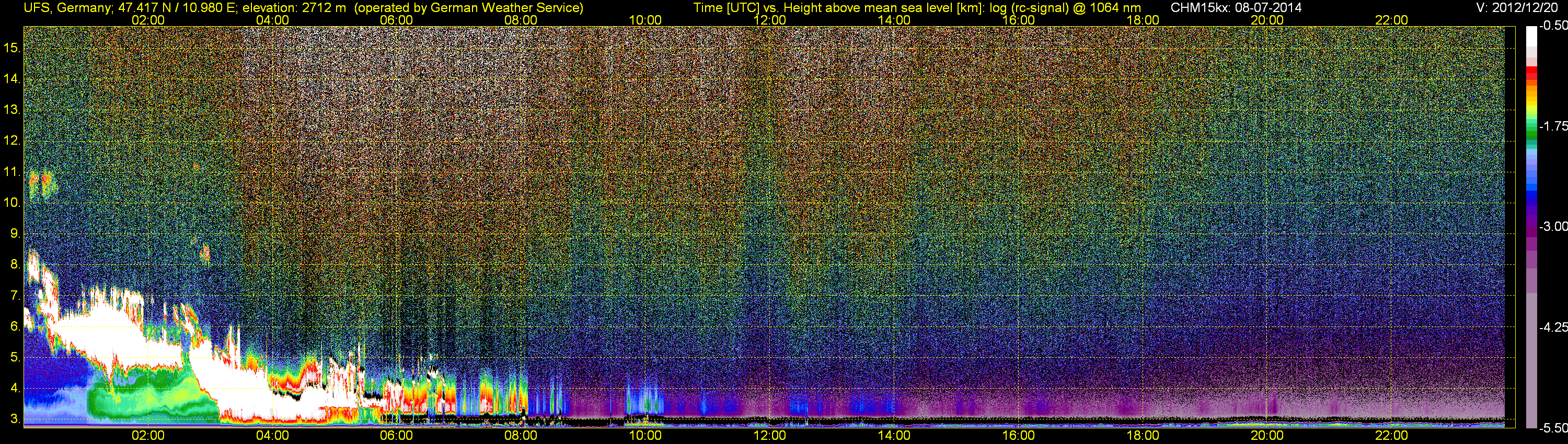This screenshot has height=444, width=1568.
Task: Select the 14:00 label on the upper time axis
Action: [x=894, y=20]
